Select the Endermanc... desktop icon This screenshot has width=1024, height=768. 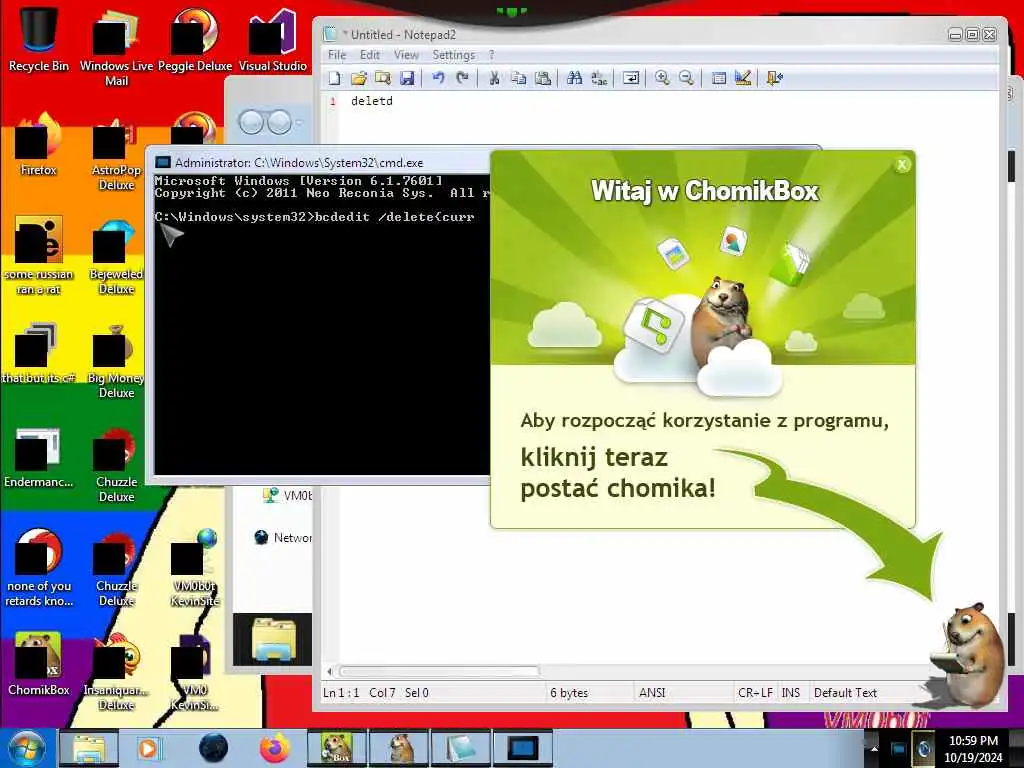pyautogui.click(x=39, y=456)
